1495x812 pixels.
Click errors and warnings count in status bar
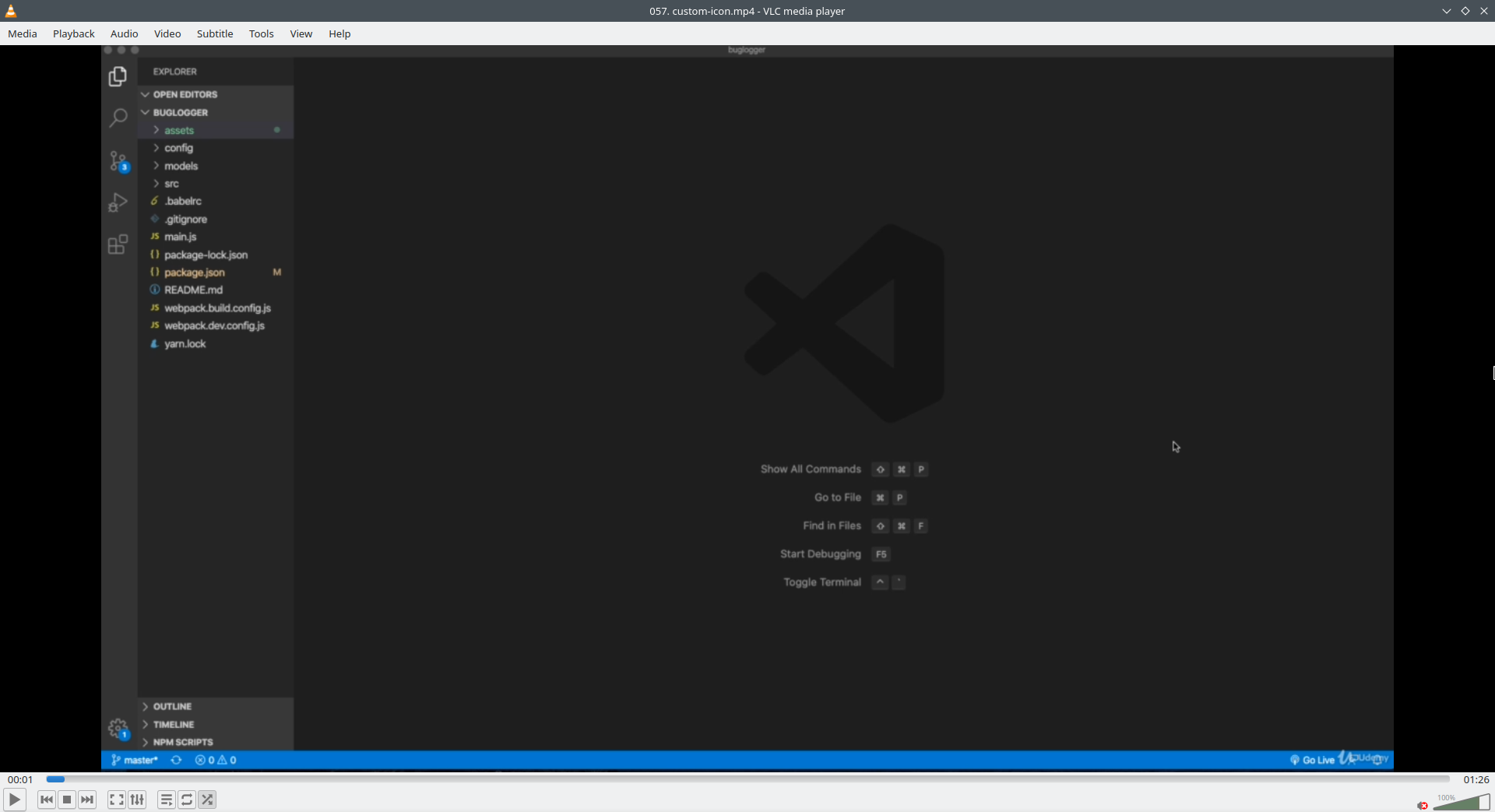pos(216,760)
